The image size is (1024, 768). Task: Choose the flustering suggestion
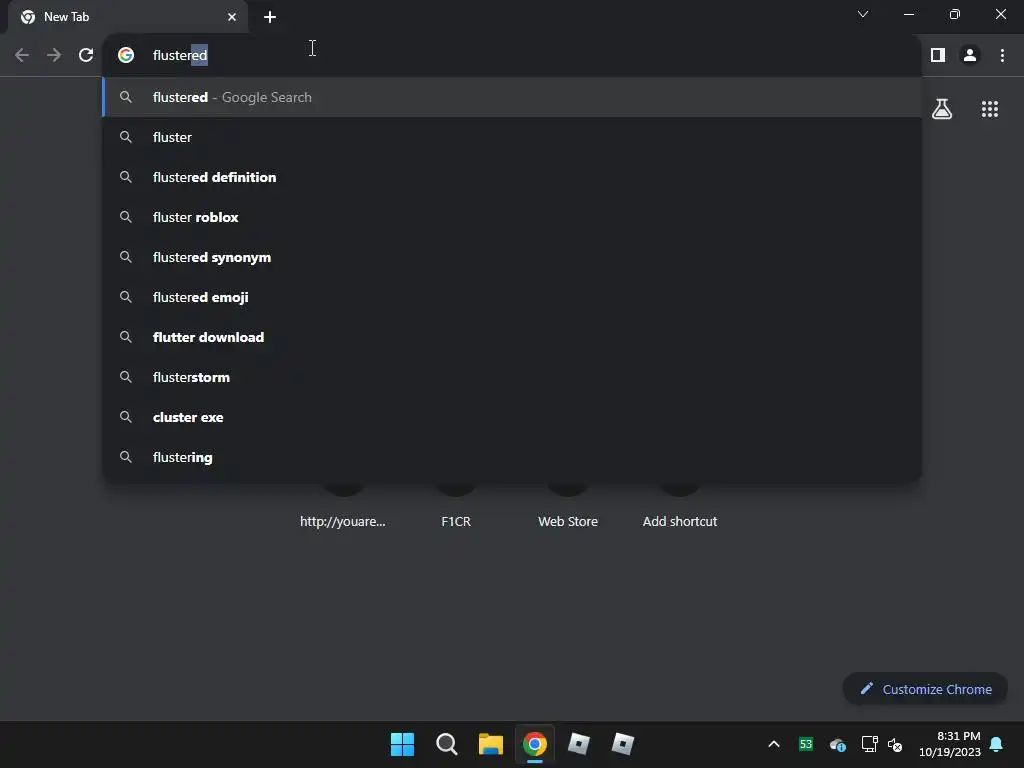click(513, 457)
